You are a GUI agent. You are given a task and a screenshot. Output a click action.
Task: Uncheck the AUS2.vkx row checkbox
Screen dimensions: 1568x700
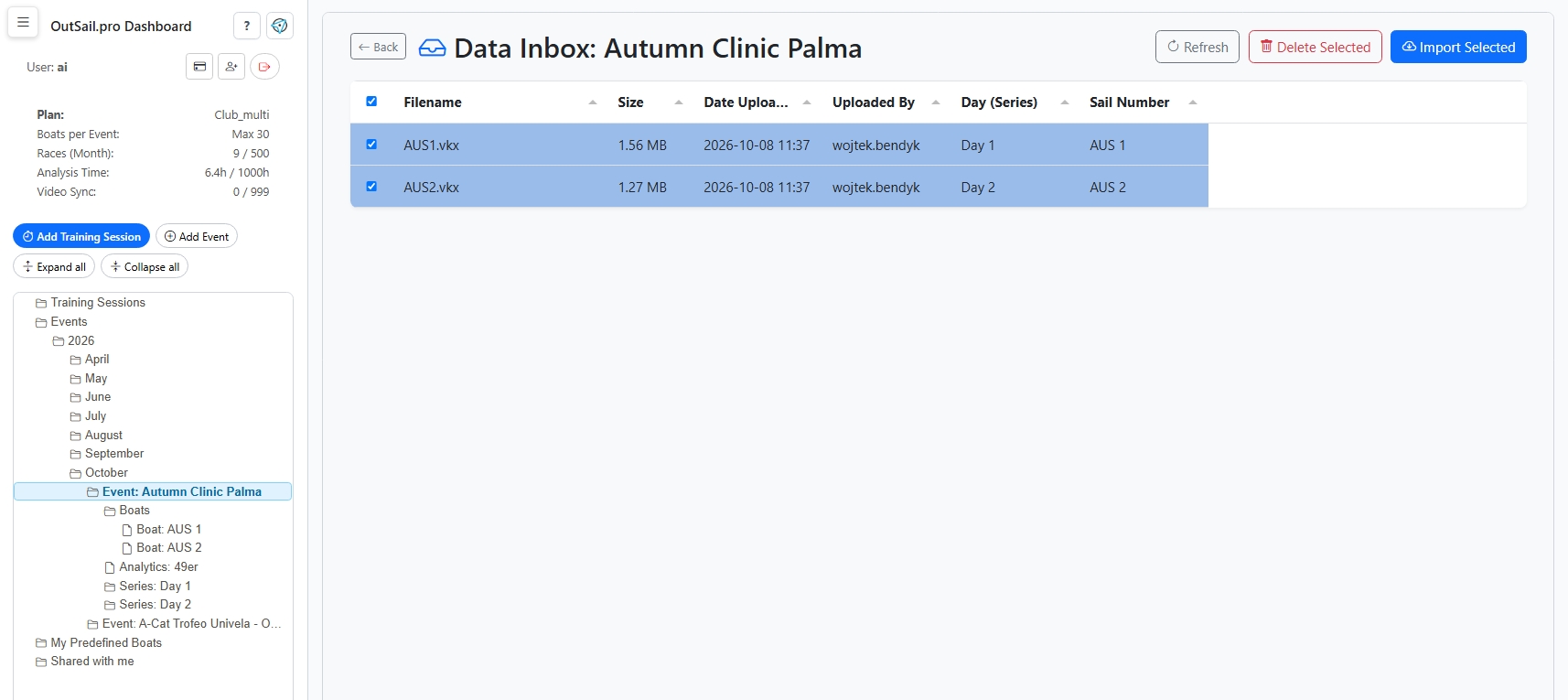[371, 187]
